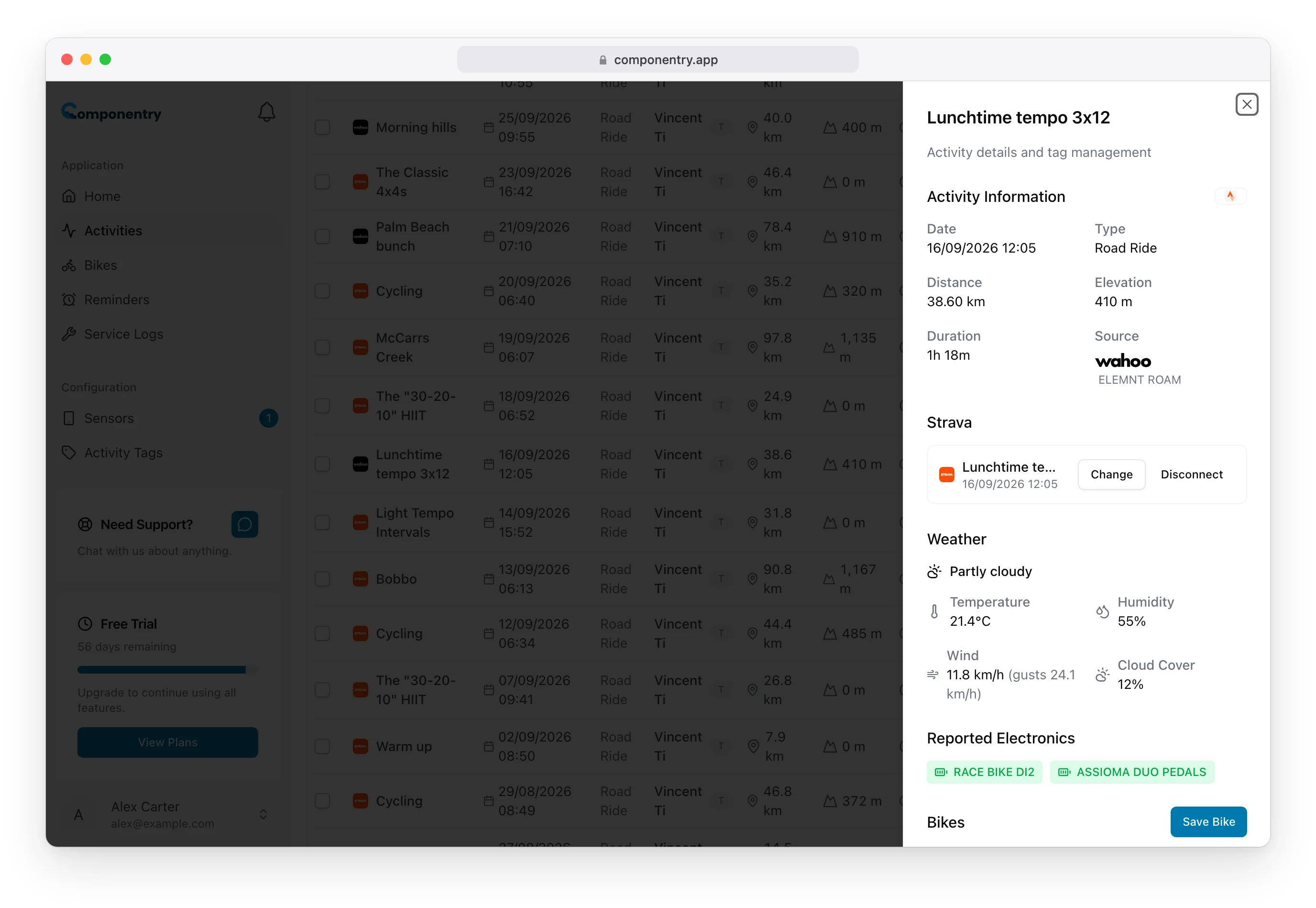Close the Lunchtime tempo 3x12 details panel
Screen dimensions: 1316x908
tap(1247, 105)
